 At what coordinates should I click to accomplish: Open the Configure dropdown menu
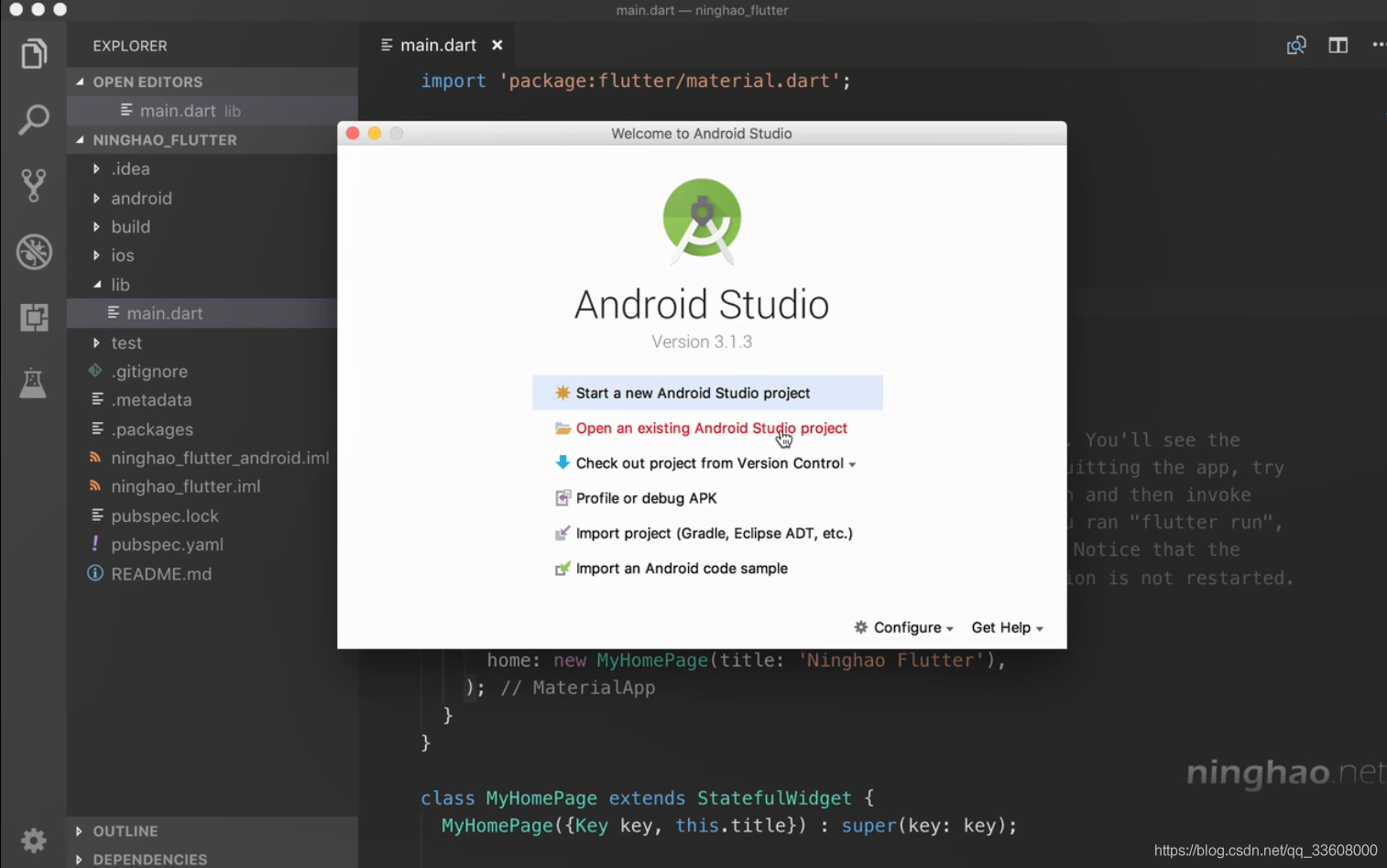[x=904, y=627]
